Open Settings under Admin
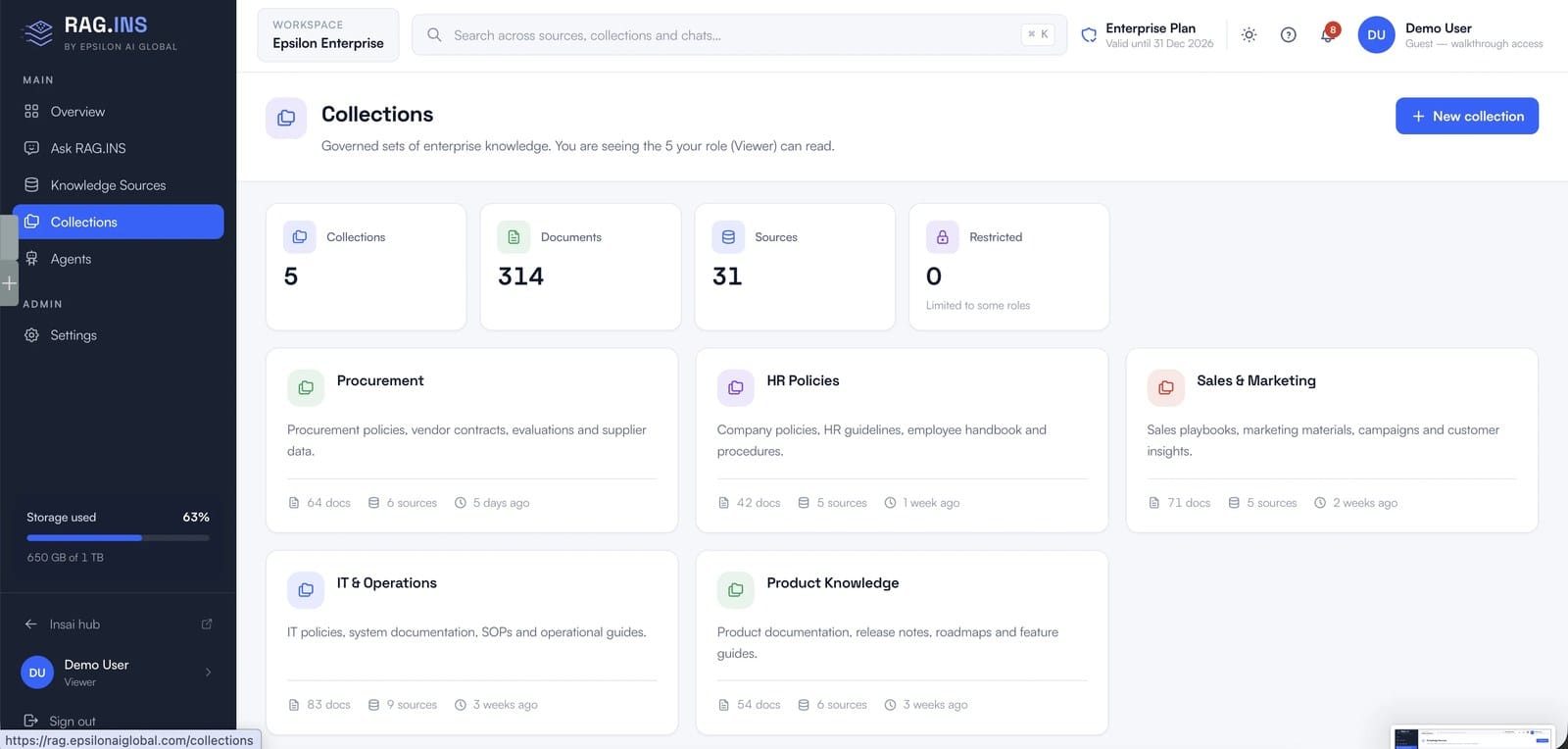 point(118,335)
